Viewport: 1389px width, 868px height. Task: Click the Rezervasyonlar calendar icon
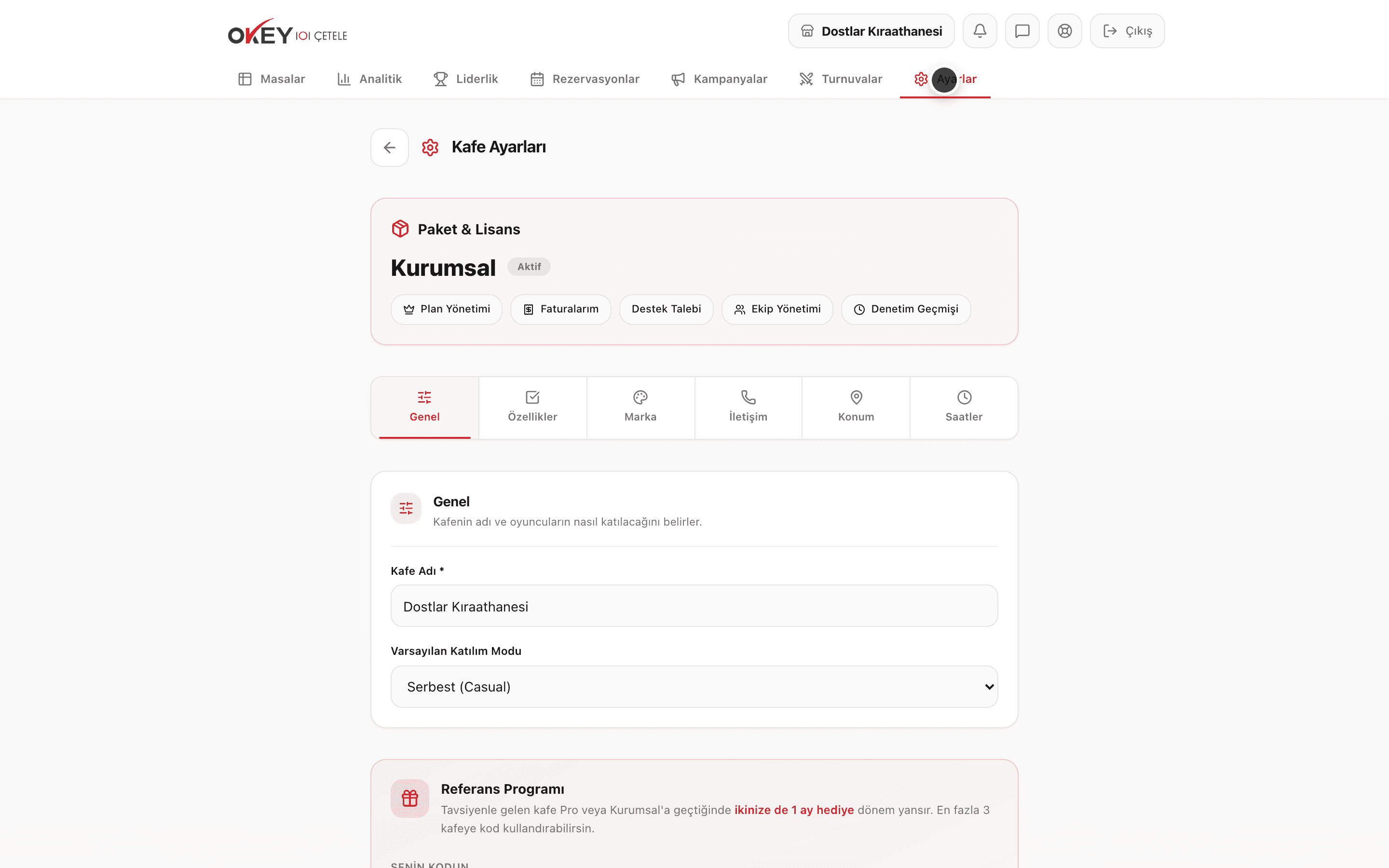click(x=537, y=79)
